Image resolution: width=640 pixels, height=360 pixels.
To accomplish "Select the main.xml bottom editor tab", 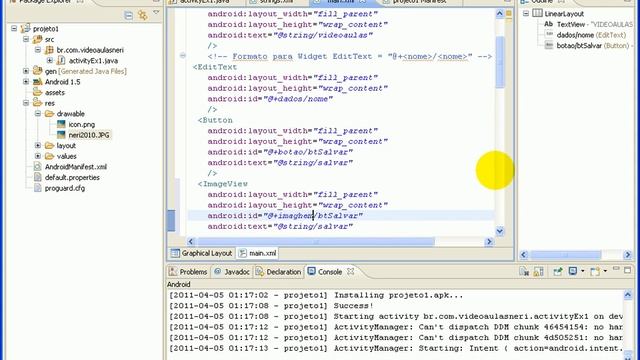I will 257,253.
